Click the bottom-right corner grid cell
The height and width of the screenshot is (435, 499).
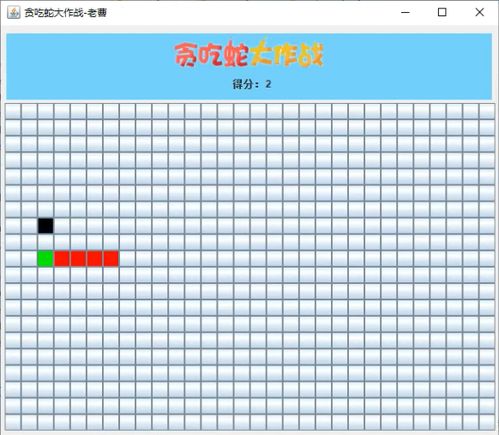tap(487, 422)
